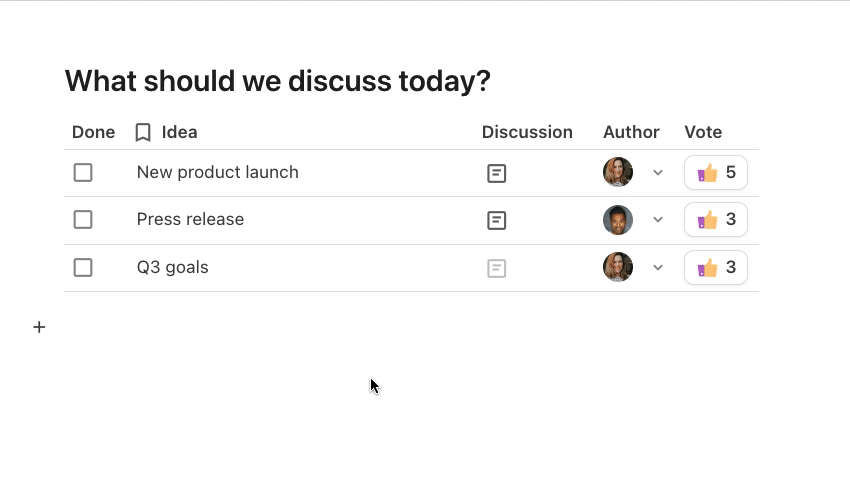
Task: Open discussion notes for Press release
Action: 497,221
